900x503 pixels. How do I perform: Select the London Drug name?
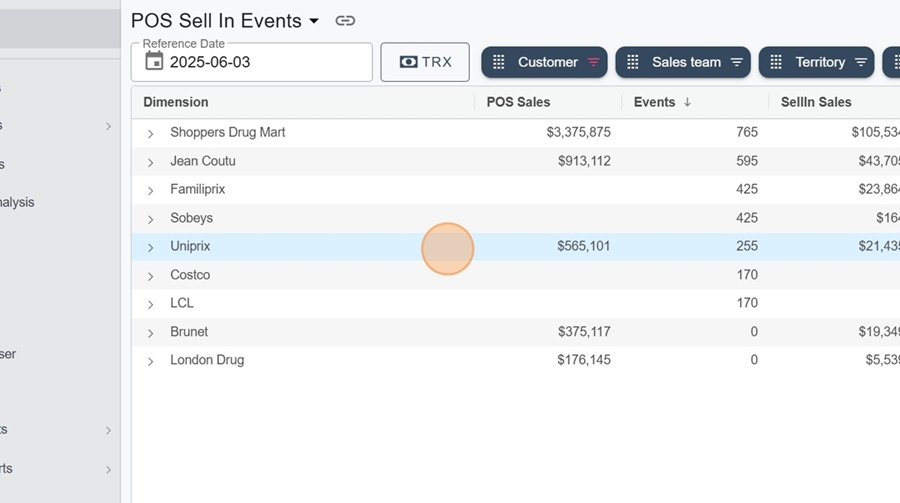pyautogui.click(x=207, y=360)
